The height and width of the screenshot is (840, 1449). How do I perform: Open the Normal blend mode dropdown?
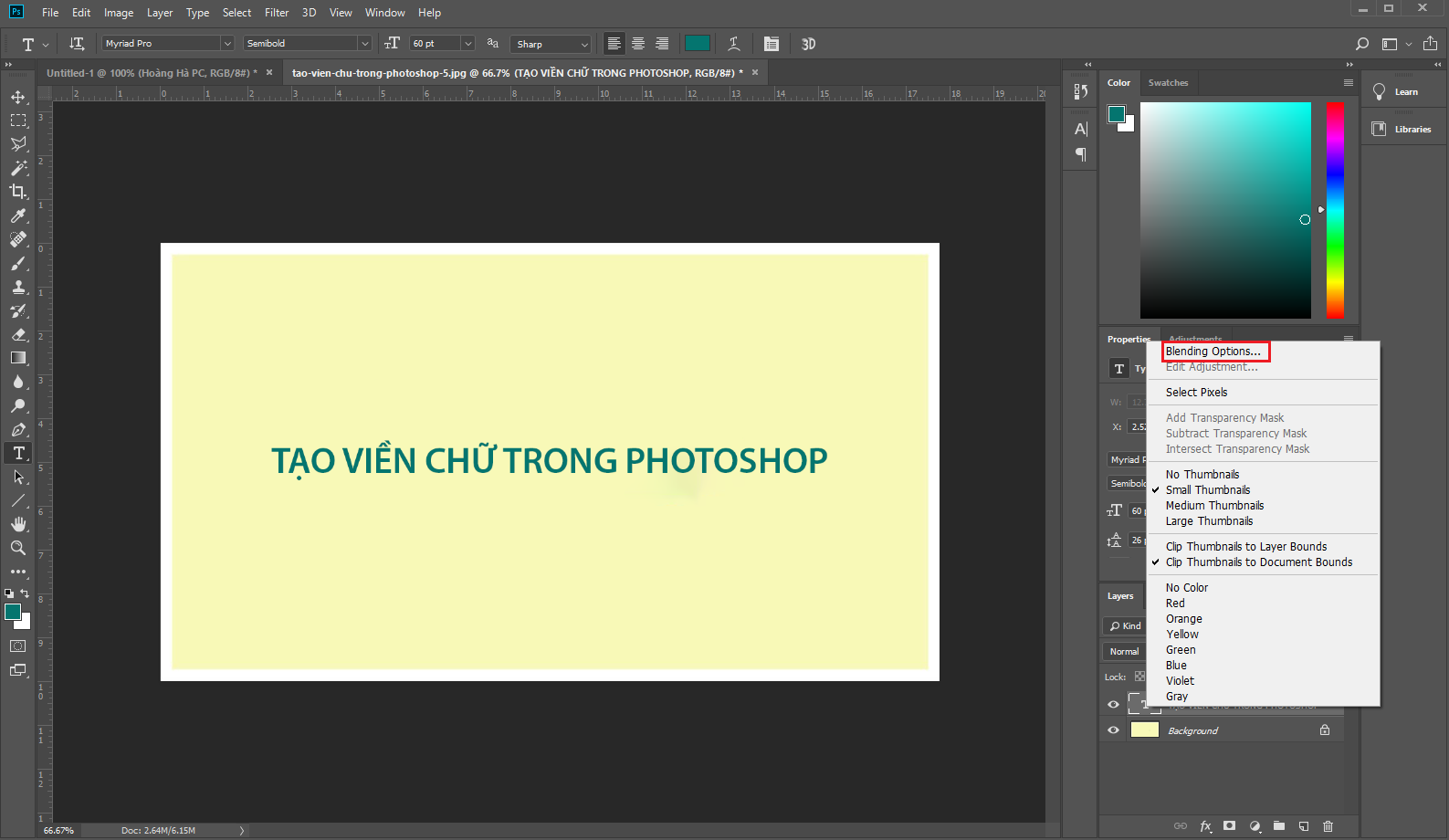pos(1125,652)
